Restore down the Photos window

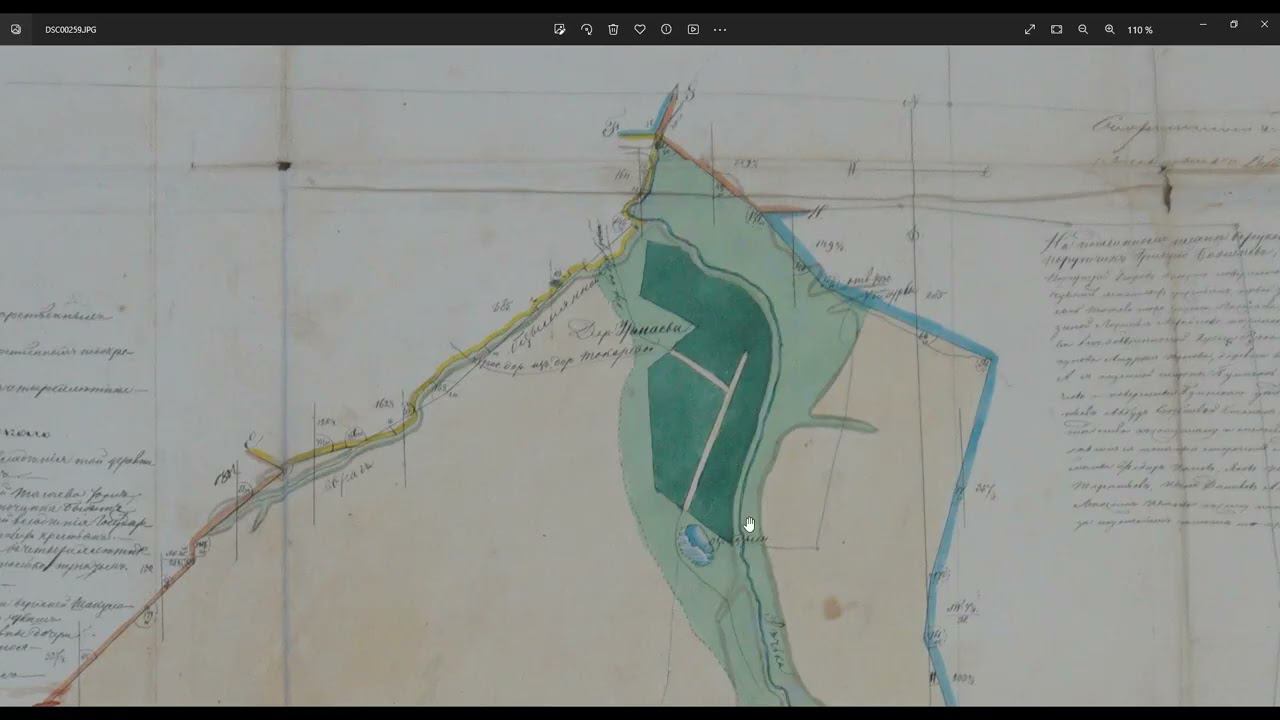point(1234,24)
